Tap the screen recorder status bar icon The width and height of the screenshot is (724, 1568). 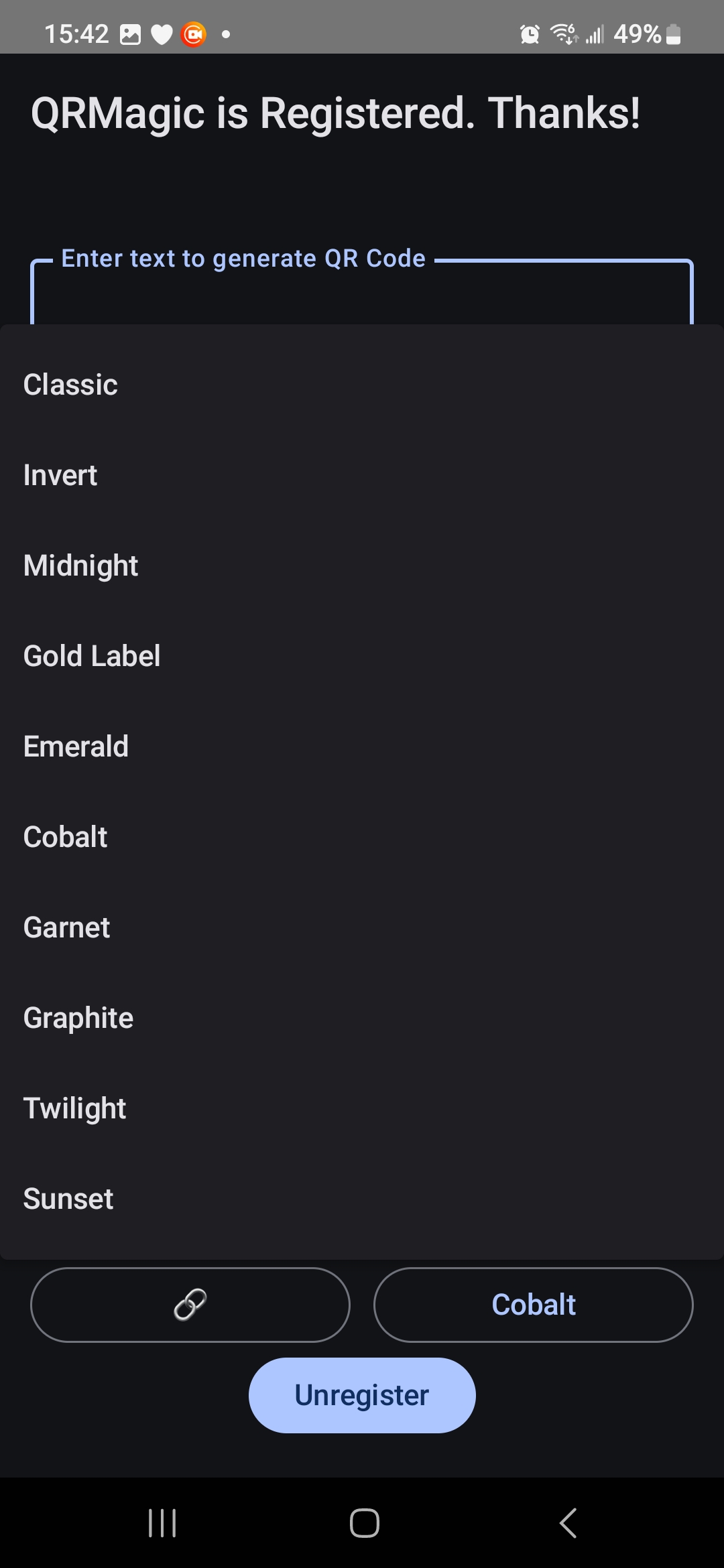tap(194, 34)
